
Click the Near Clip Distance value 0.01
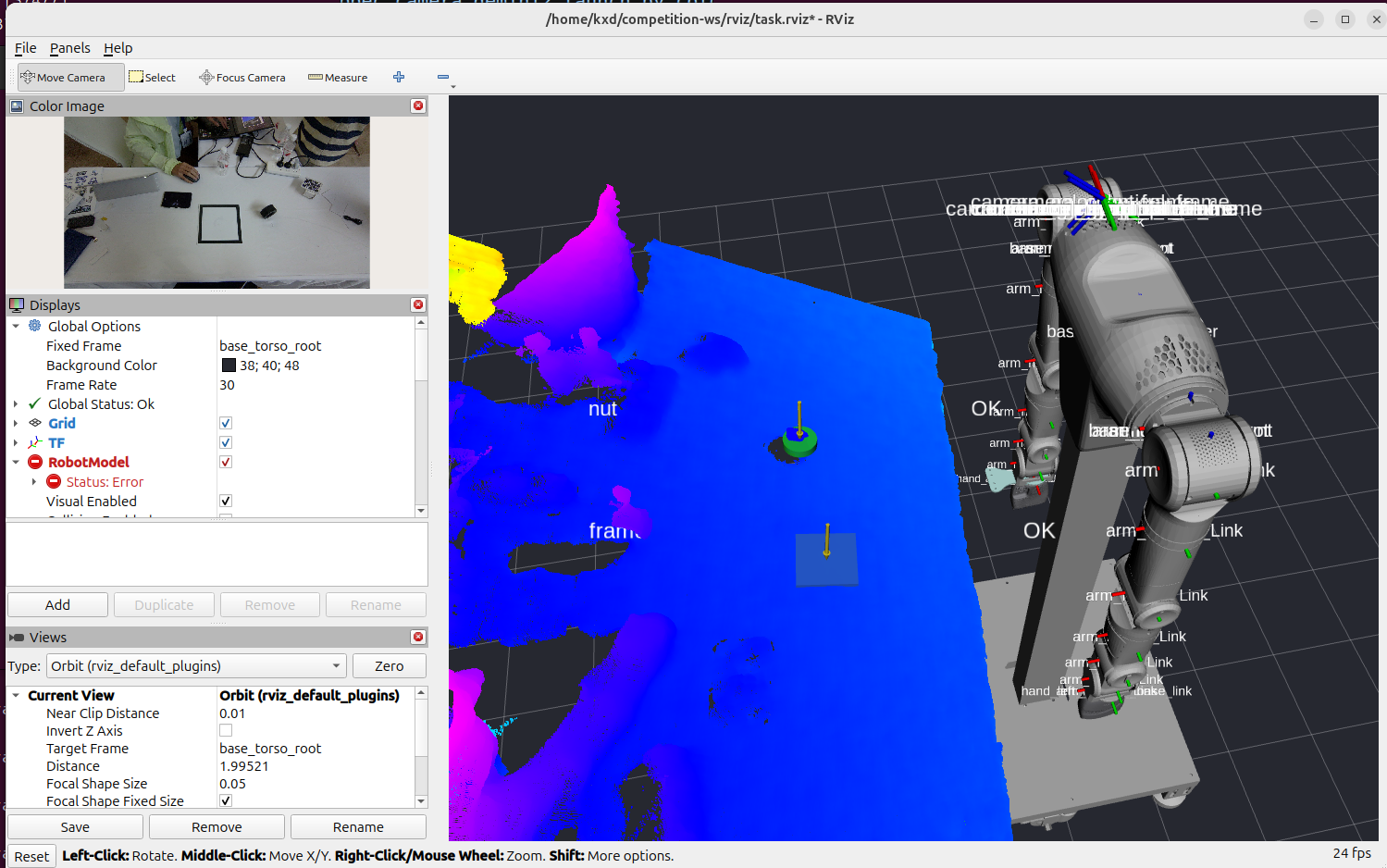pos(232,713)
